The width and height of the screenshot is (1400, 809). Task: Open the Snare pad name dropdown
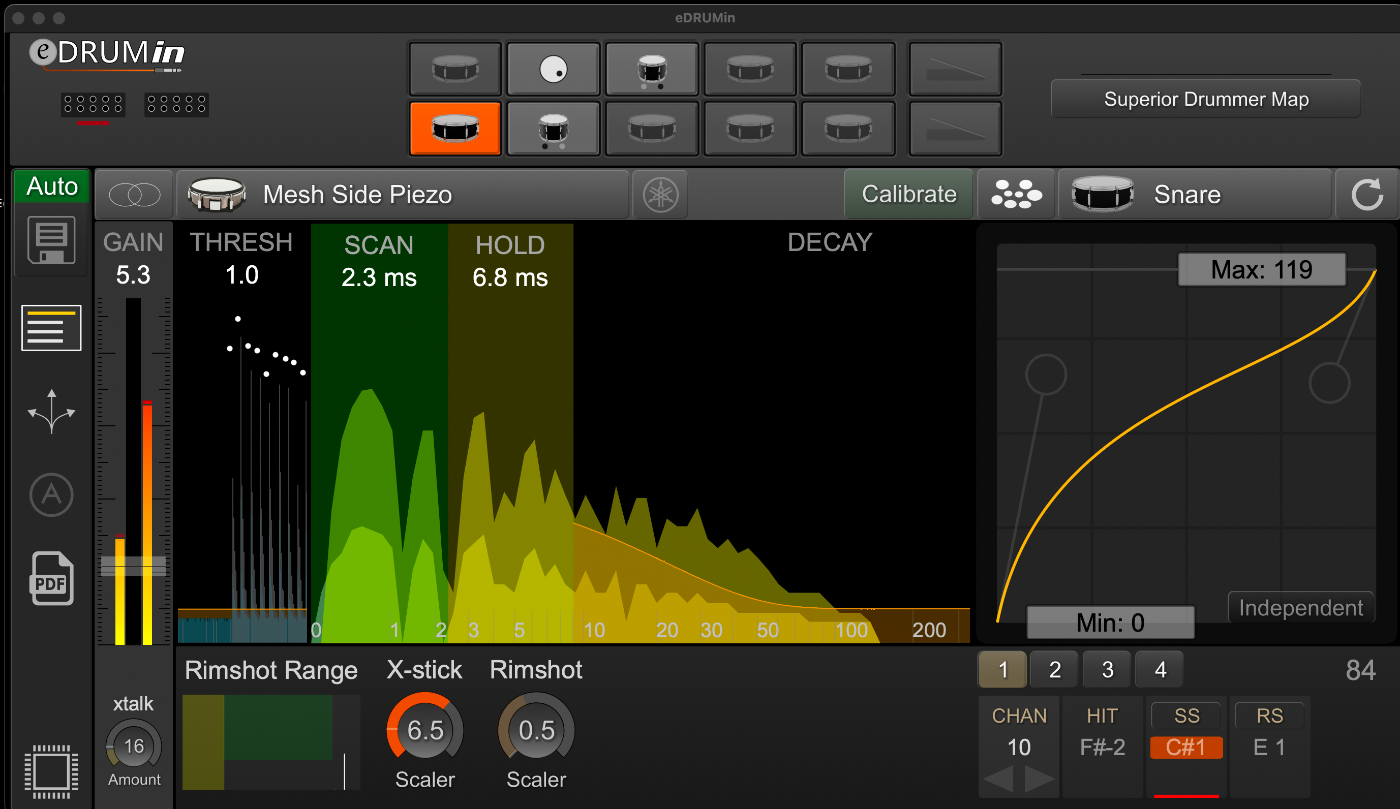point(1196,195)
